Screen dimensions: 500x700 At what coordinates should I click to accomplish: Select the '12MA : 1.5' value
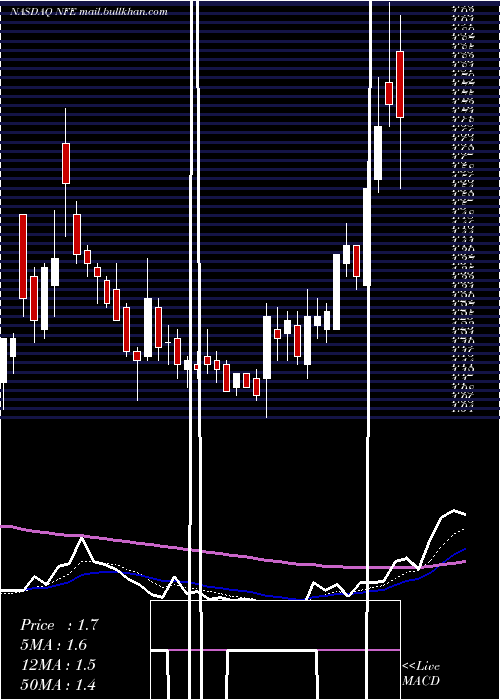pos(58,665)
